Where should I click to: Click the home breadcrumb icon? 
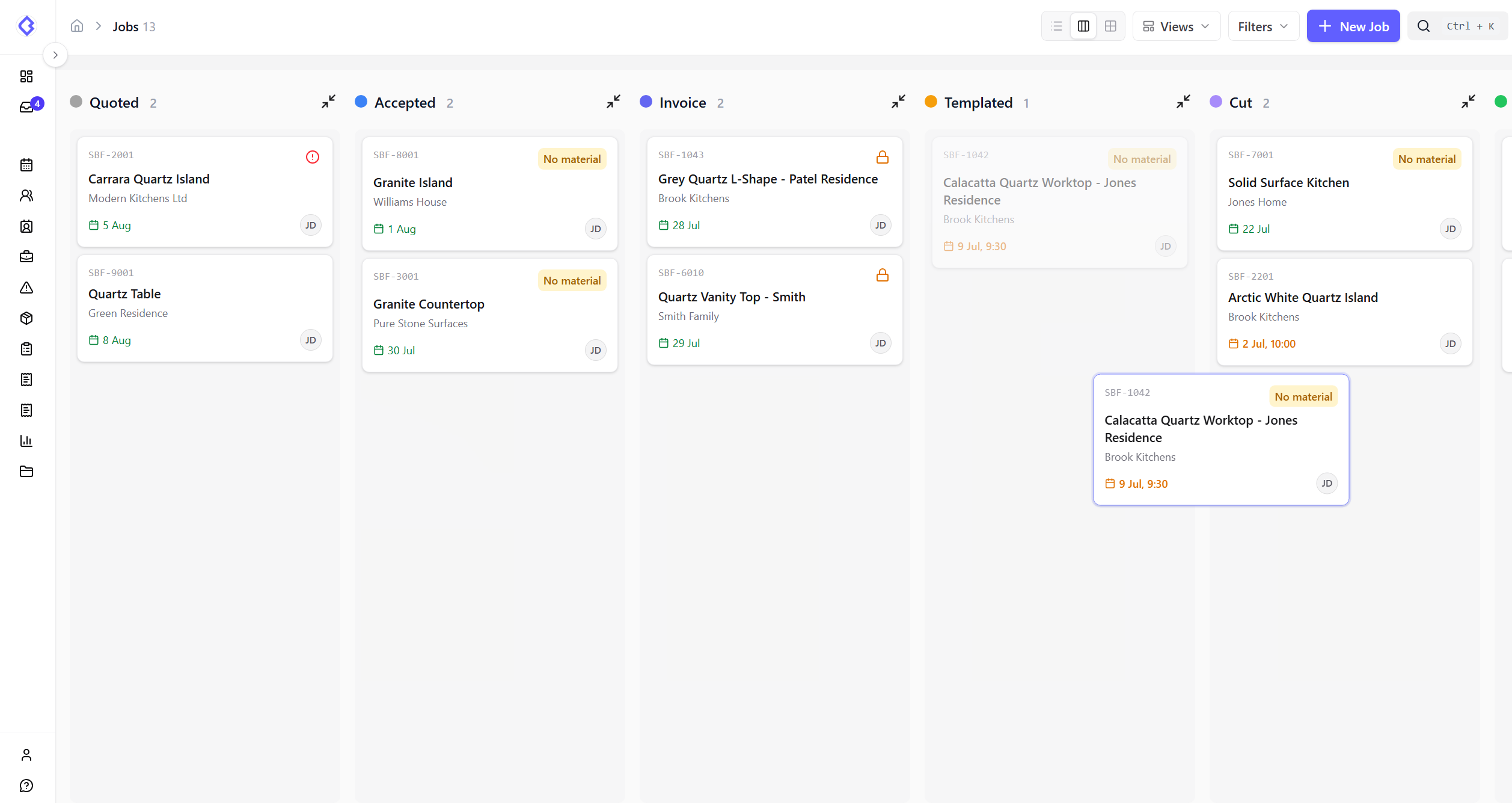[77, 26]
